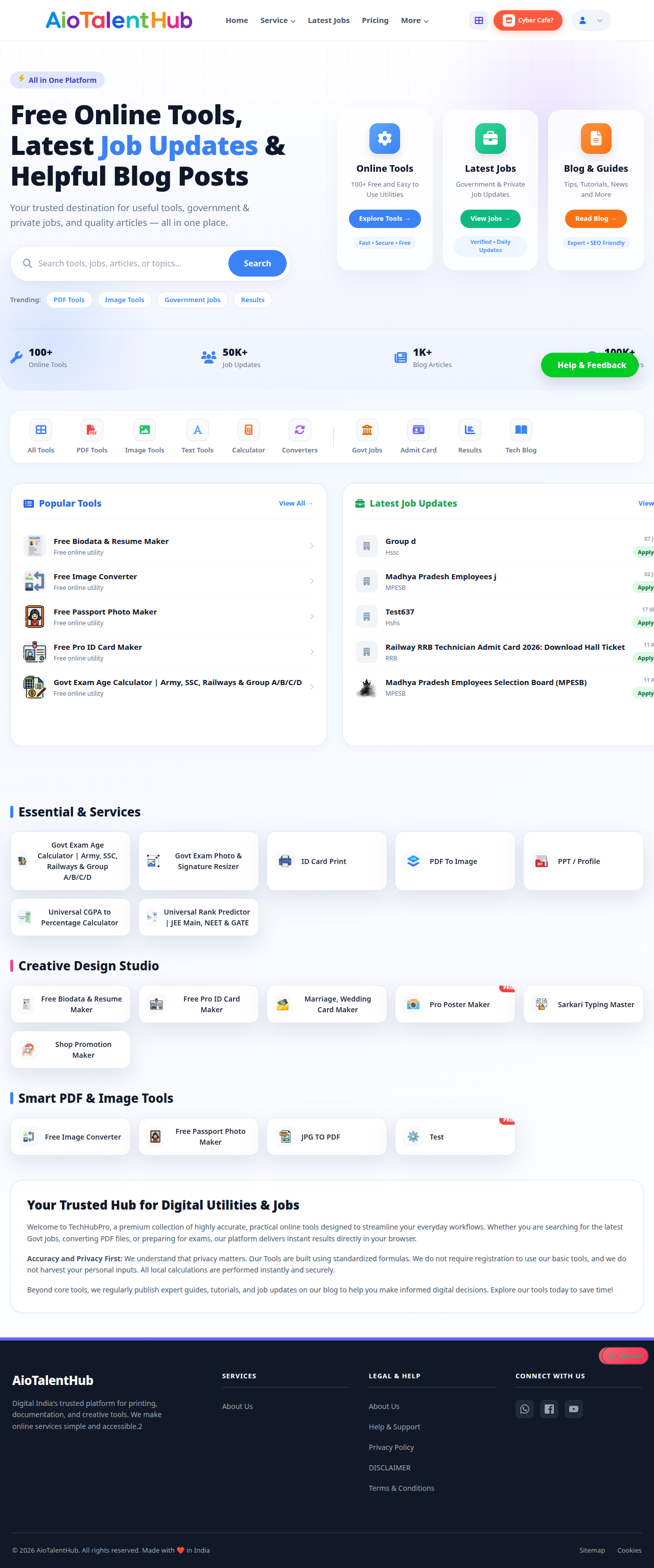Click Explore Tools button
The width and height of the screenshot is (654, 1568).
coord(385,218)
